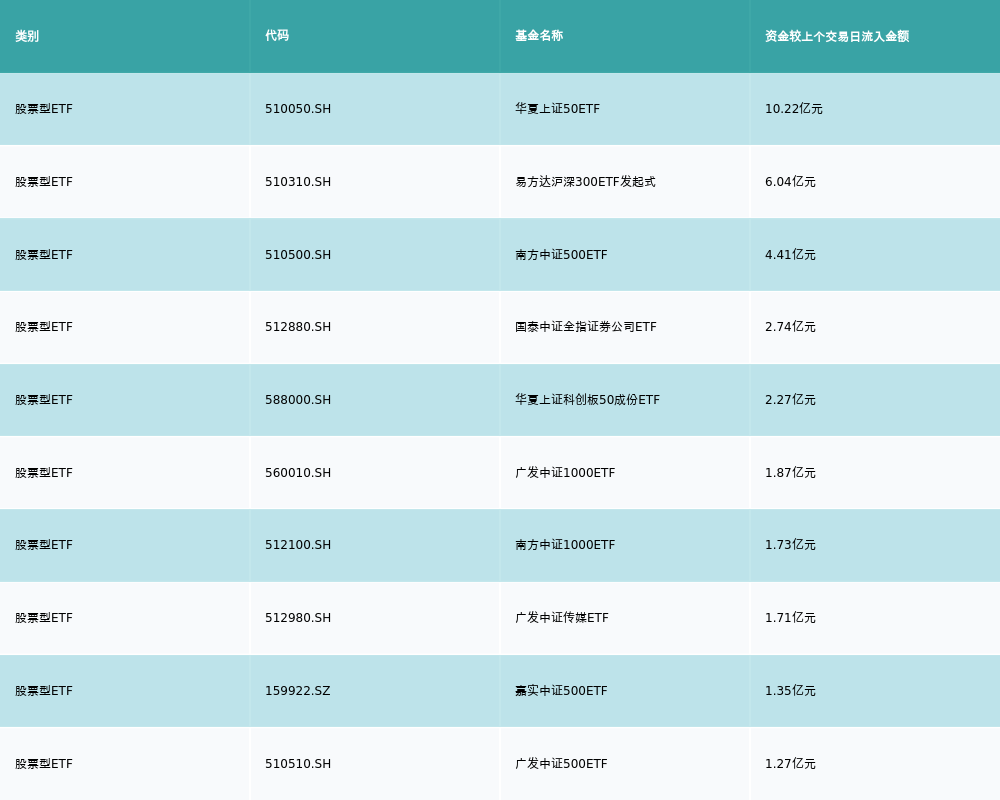Click fund code 560010.SH
1000x800 pixels.
[298, 473]
